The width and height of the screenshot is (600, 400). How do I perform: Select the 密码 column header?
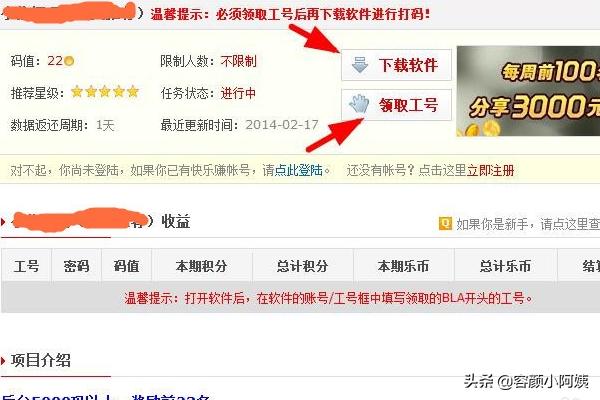tap(77, 266)
